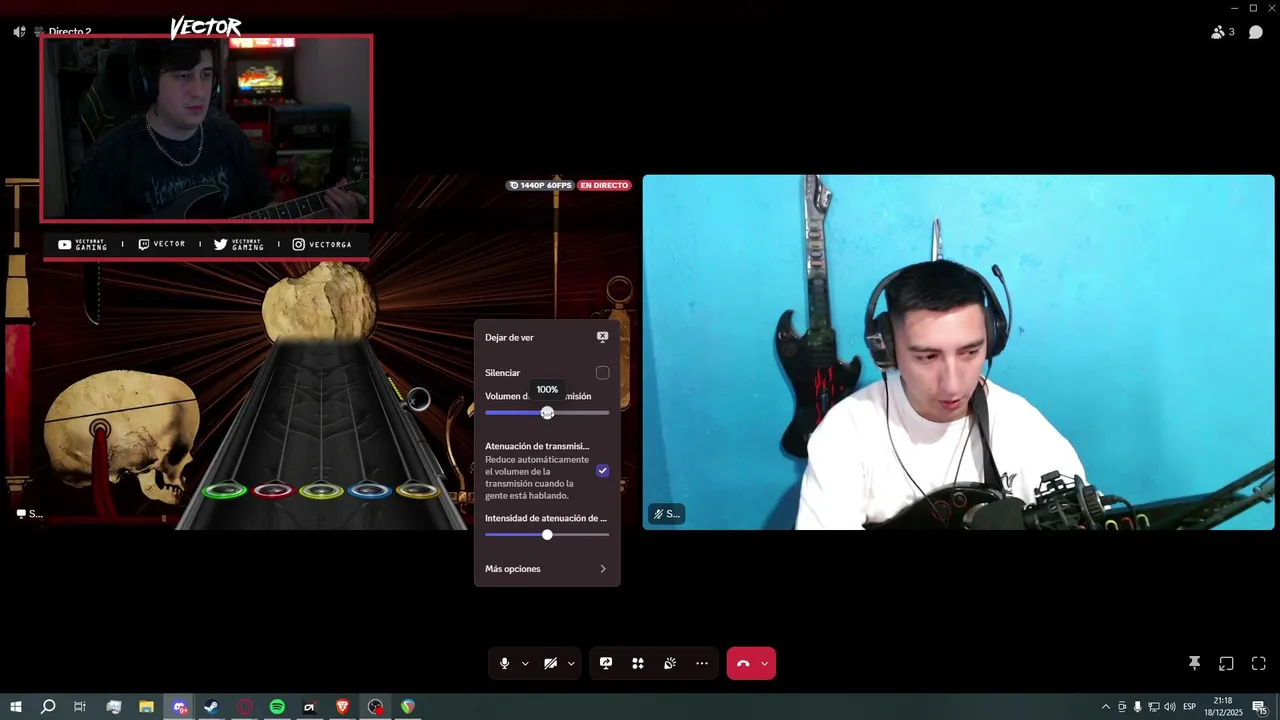
Task: Hang up with the red disconnect button
Action: point(743,663)
